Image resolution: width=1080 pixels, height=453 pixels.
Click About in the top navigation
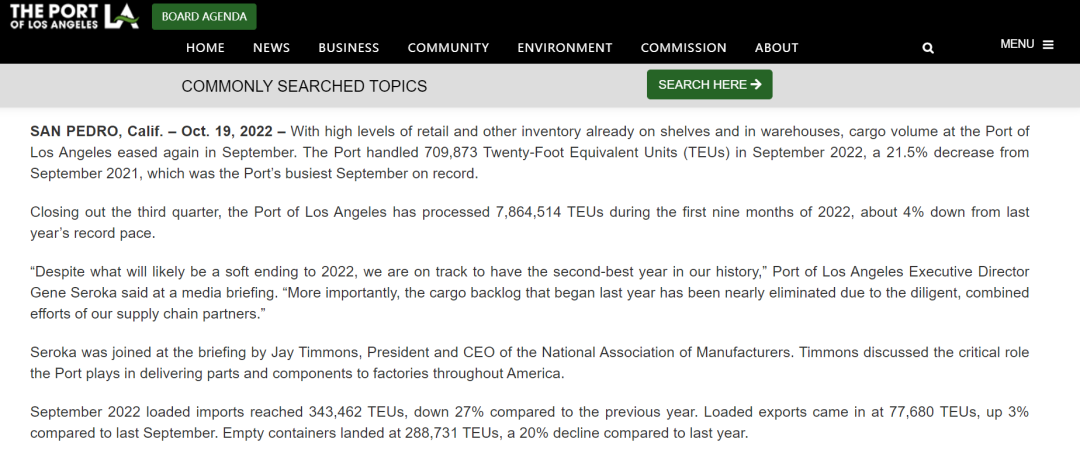pos(776,48)
